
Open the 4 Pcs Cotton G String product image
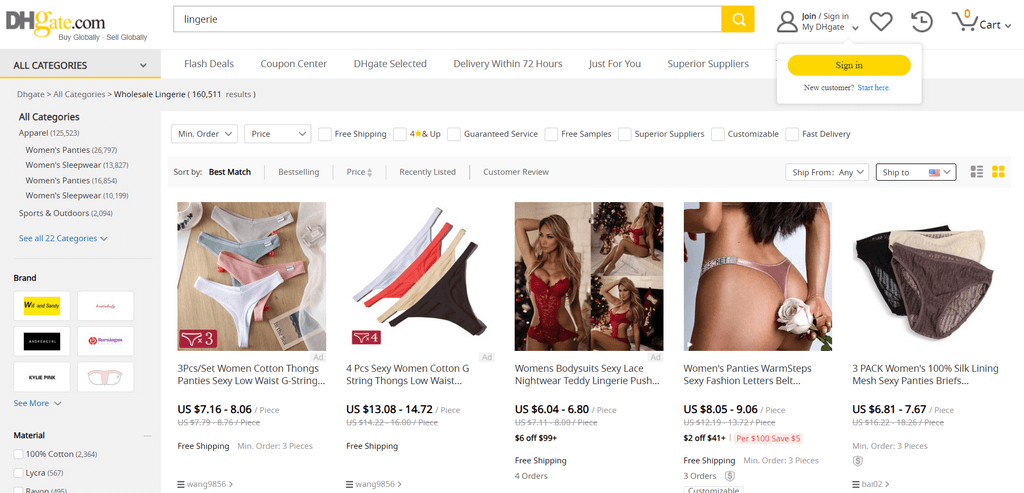[x=421, y=276]
